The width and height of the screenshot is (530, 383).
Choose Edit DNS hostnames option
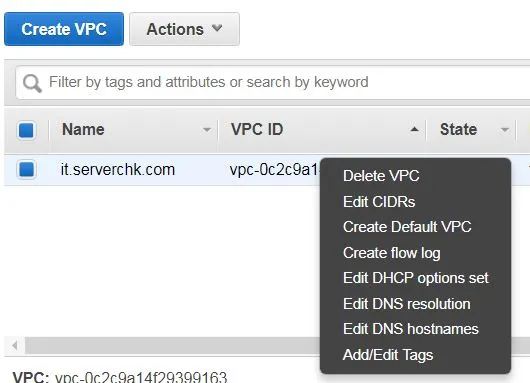click(x=411, y=329)
